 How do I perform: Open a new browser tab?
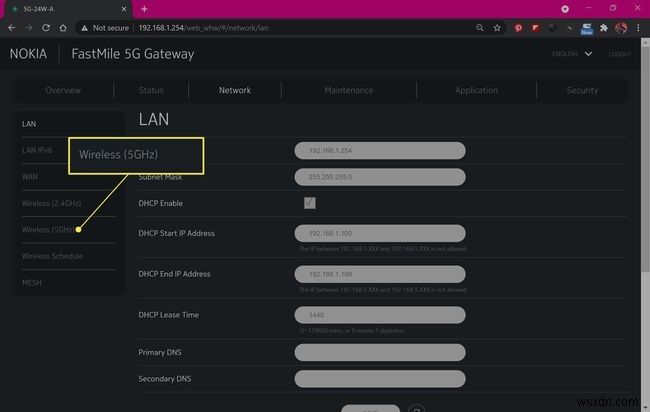point(144,9)
